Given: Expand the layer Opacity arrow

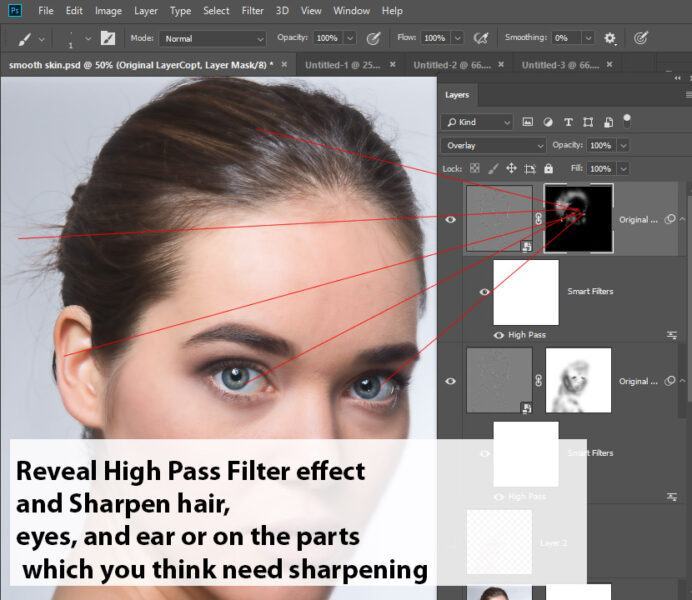Looking at the screenshot, I should [x=624, y=145].
